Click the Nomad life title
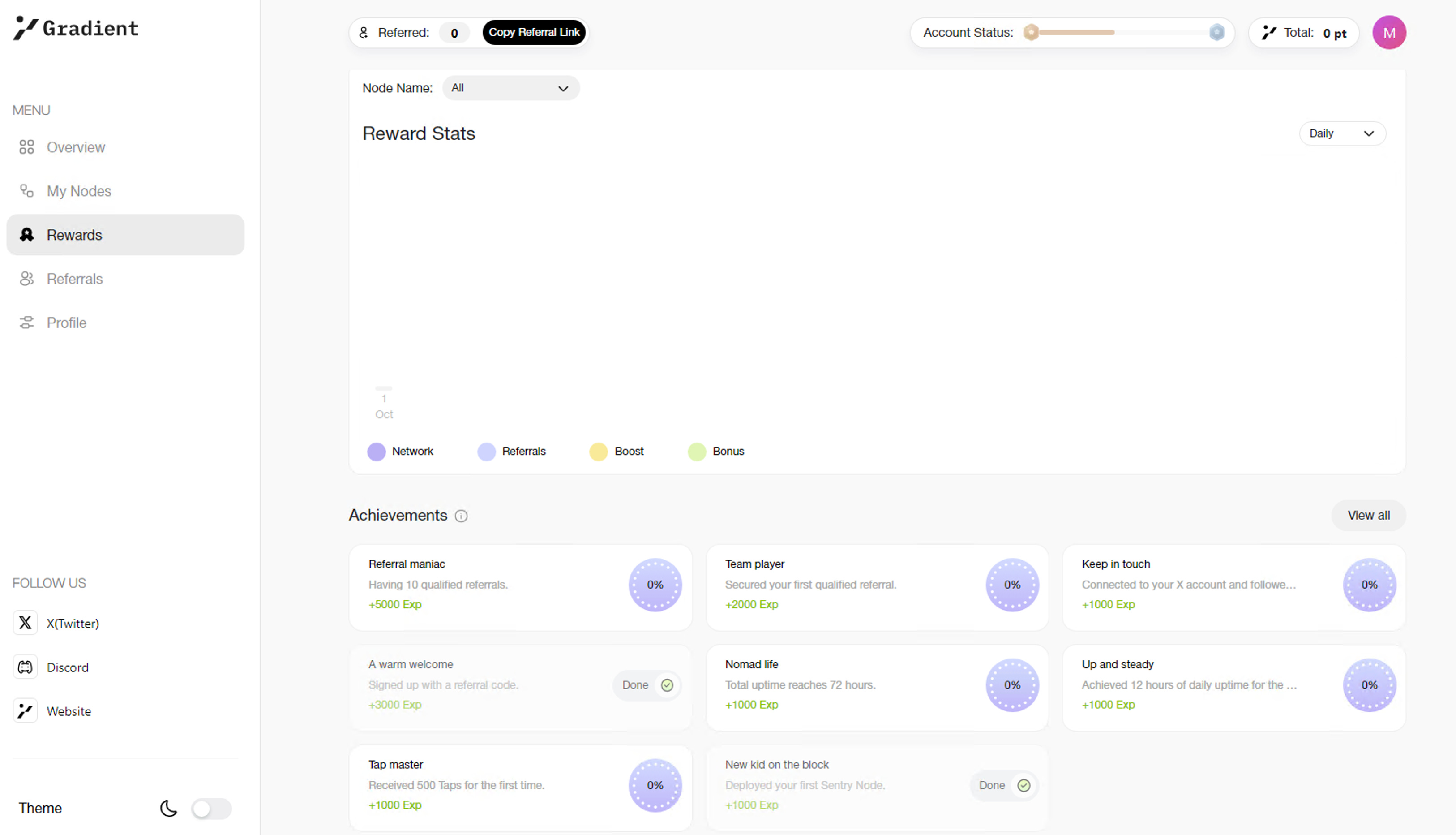 click(x=752, y=665)
